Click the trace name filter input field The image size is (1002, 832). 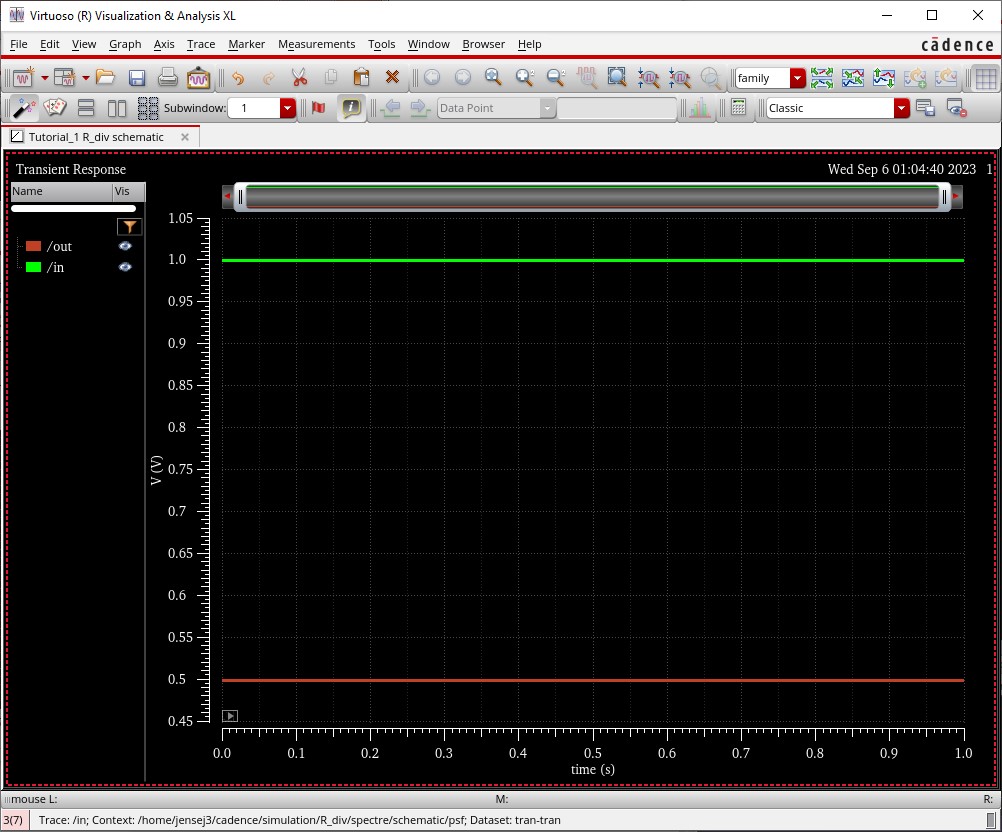tap(70, 208)
